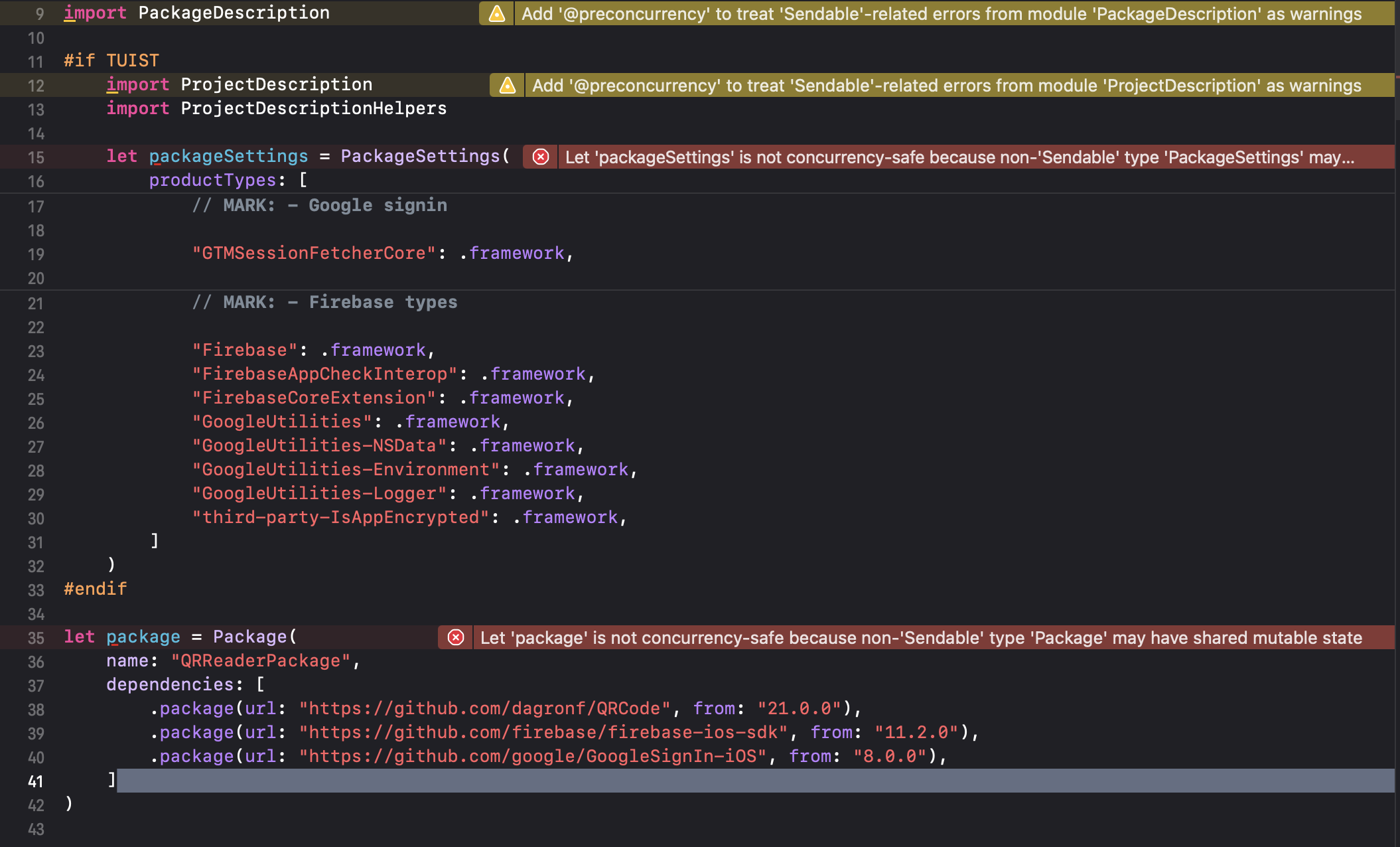Click the "Firebase" string key

pyautogui.click(x=245, y=350)
